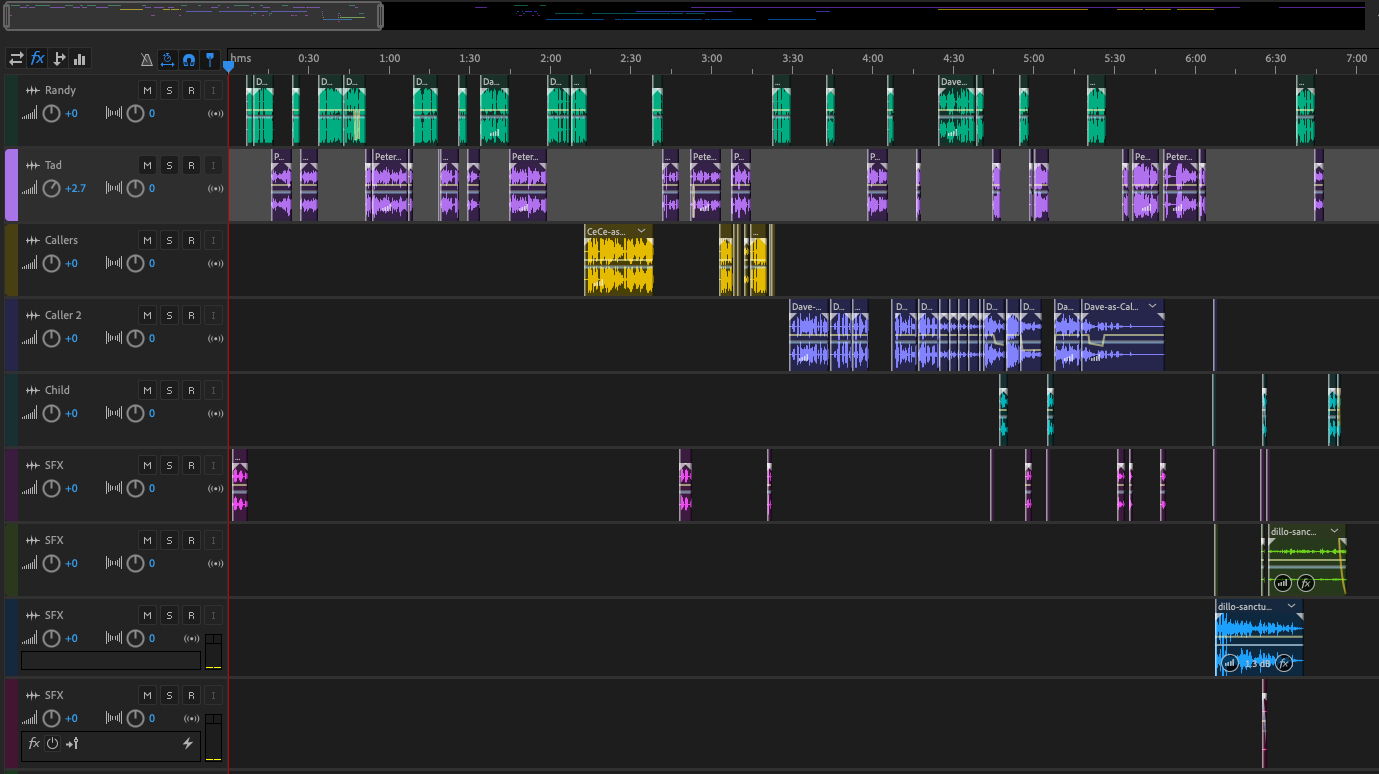Click the volume badge on green dillo-sanc clip
The height and width of the screenshot is (774, 1379).
(1283, 583)
